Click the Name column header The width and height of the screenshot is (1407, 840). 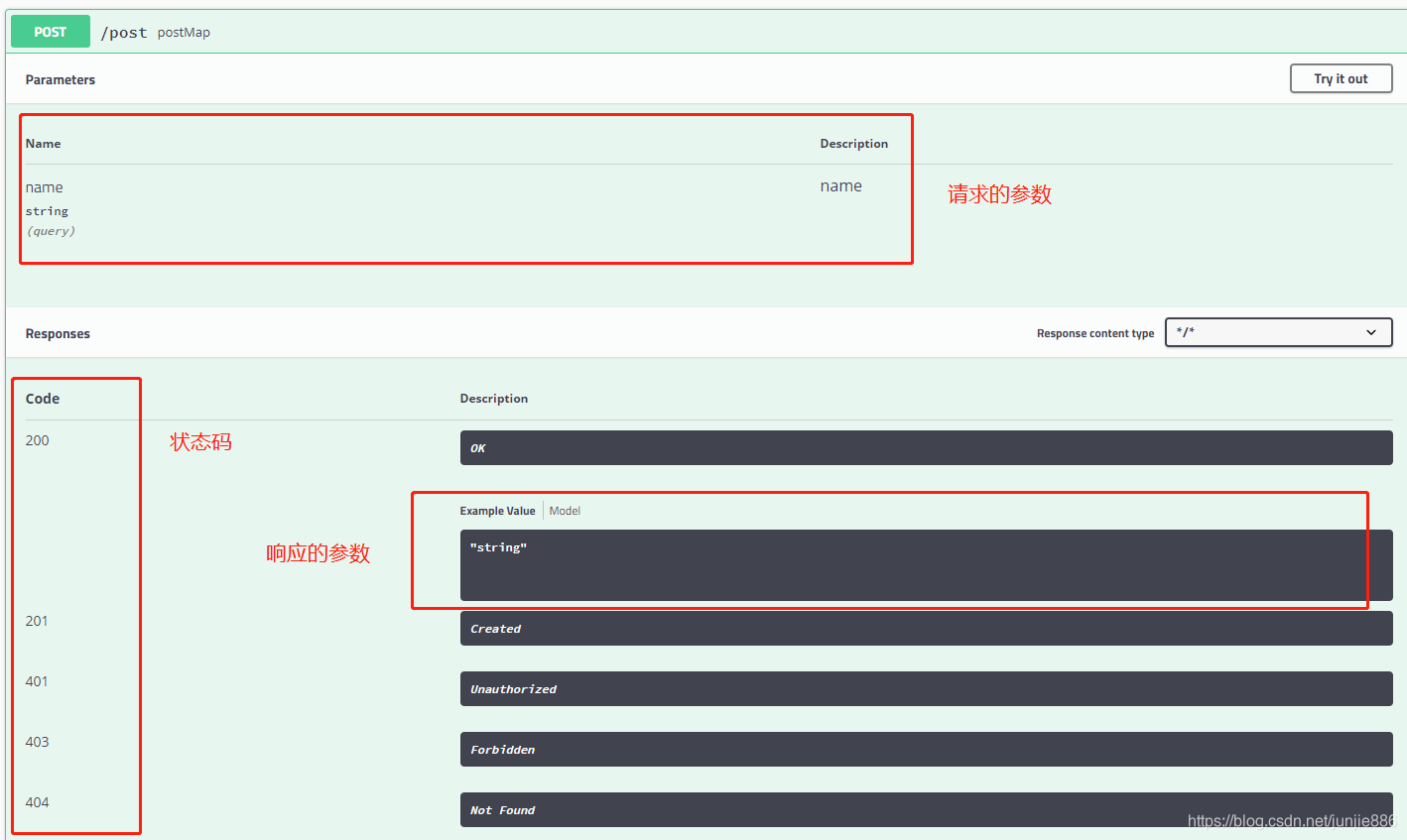43,144
